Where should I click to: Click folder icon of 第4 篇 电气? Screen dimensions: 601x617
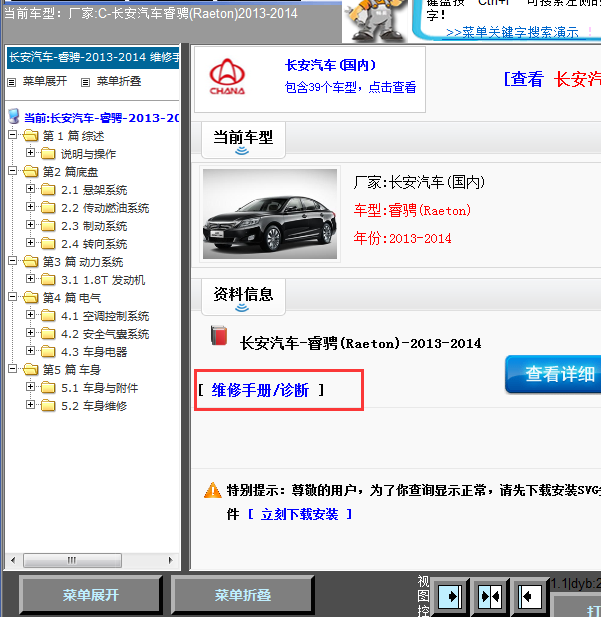(x=30, y=297)
